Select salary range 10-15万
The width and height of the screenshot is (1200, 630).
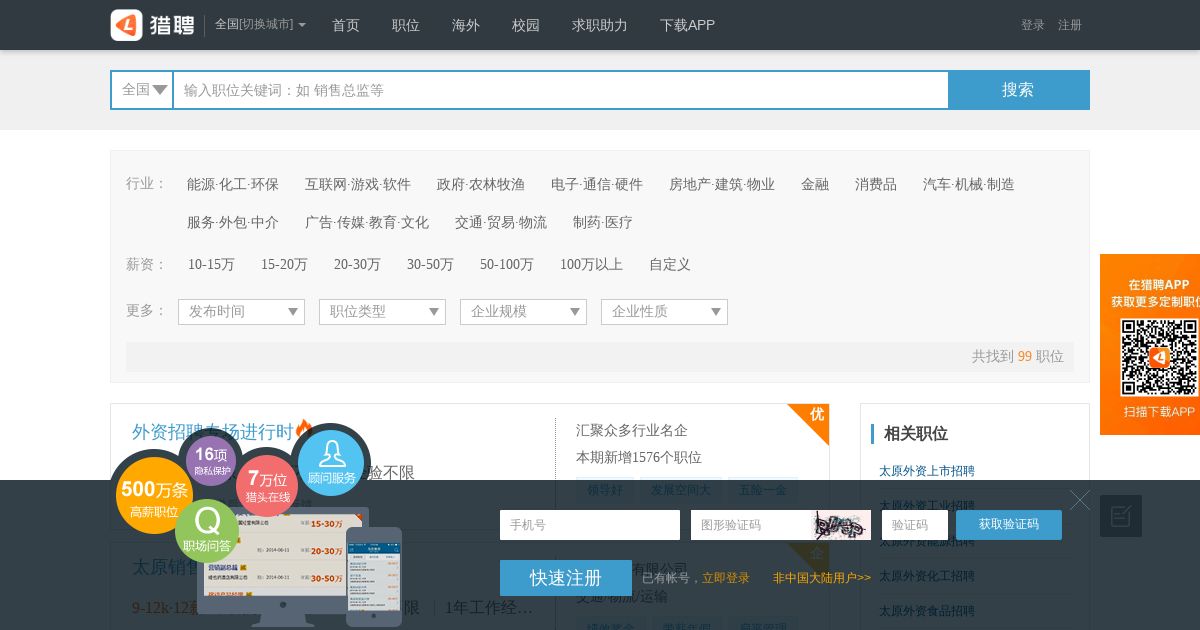[211, 264]
